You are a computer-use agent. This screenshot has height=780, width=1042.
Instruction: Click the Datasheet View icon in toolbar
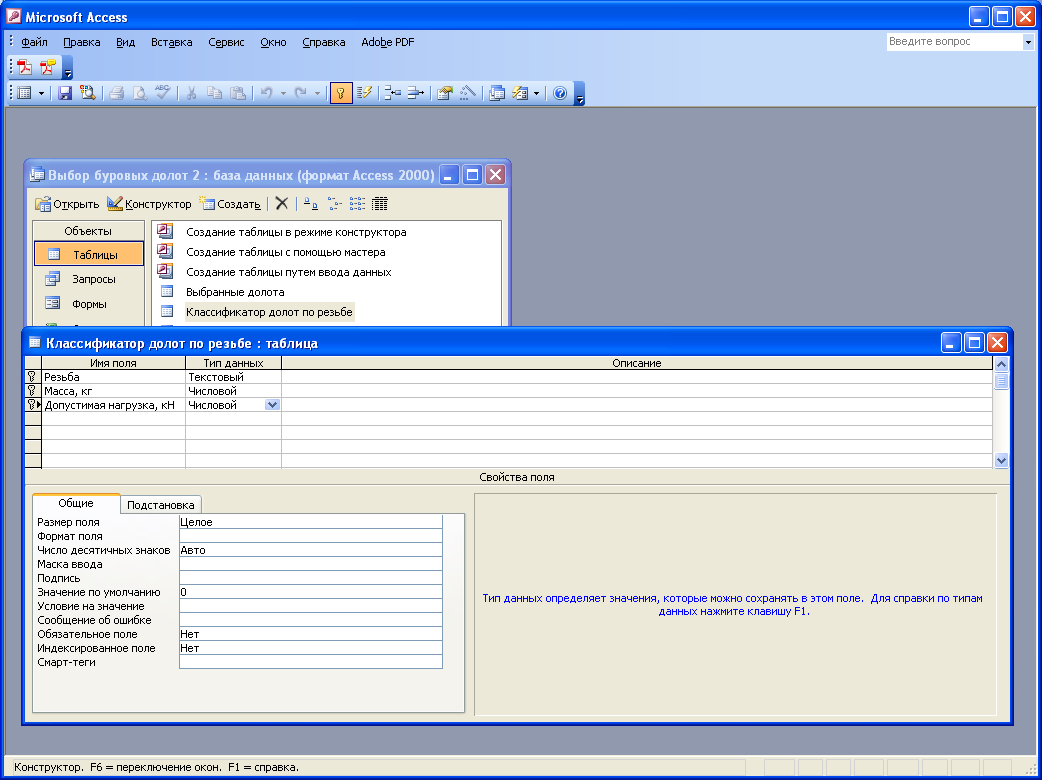[25, 93]
